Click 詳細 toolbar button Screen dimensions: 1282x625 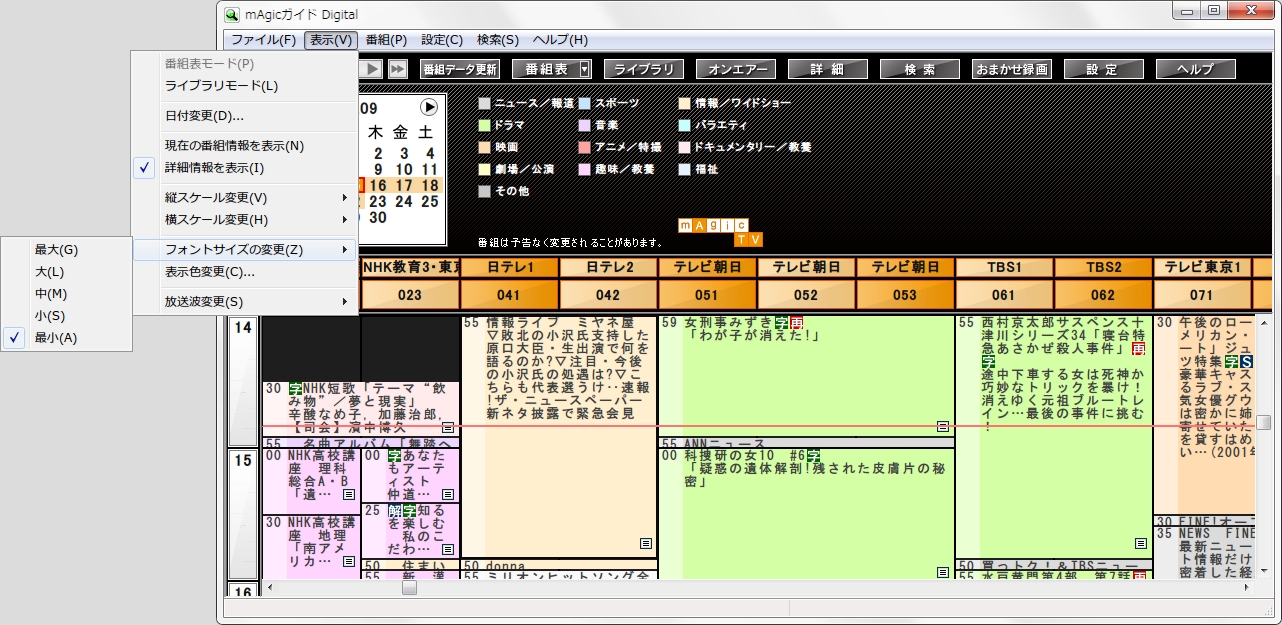828,69
